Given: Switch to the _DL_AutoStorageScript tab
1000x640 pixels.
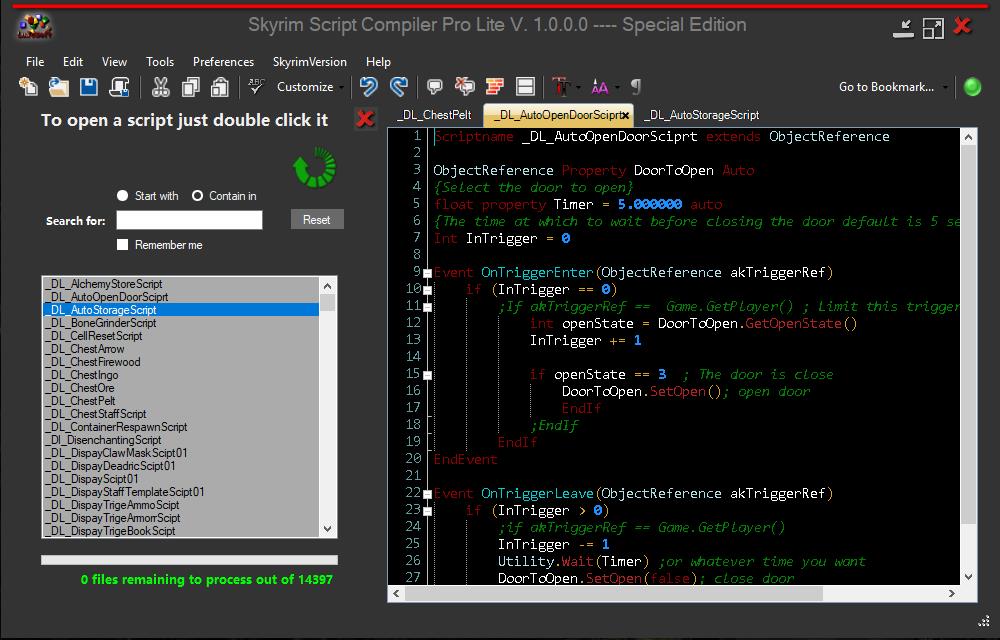Looking at the screenshot, I should point(701,115).
